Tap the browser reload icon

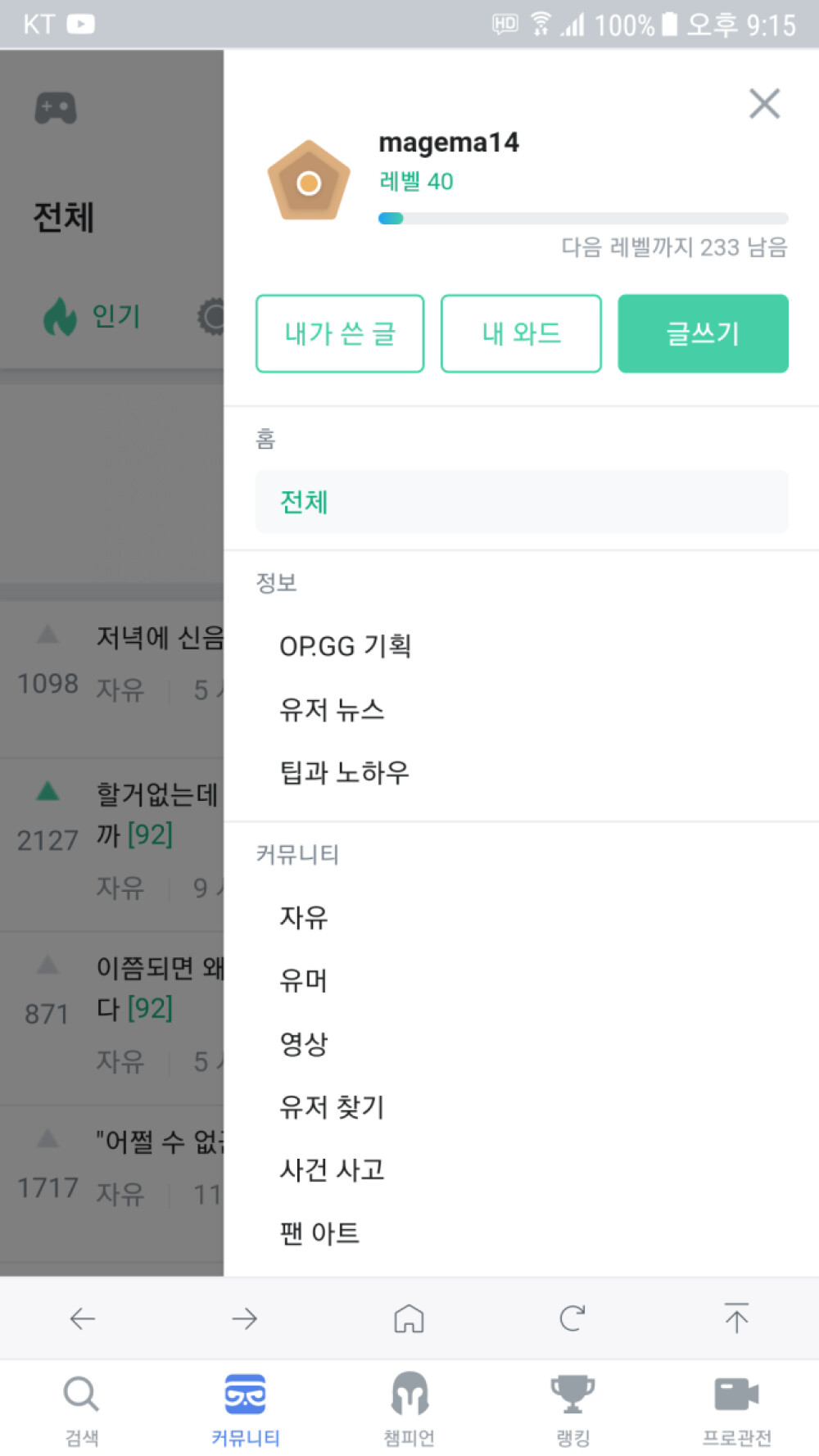click(x=572, y=1318)
